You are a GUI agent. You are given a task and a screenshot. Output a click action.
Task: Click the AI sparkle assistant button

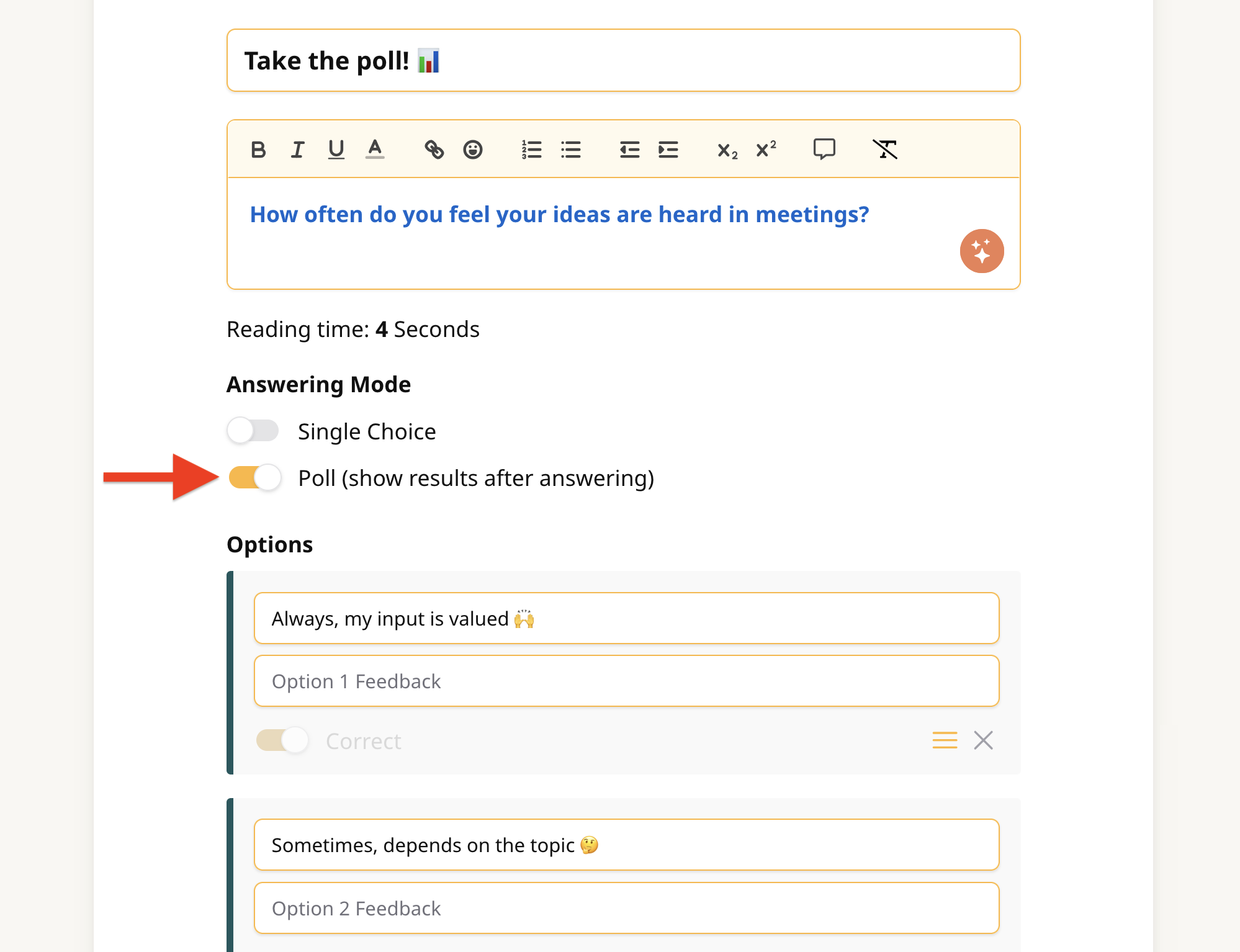tap(982, 251)
